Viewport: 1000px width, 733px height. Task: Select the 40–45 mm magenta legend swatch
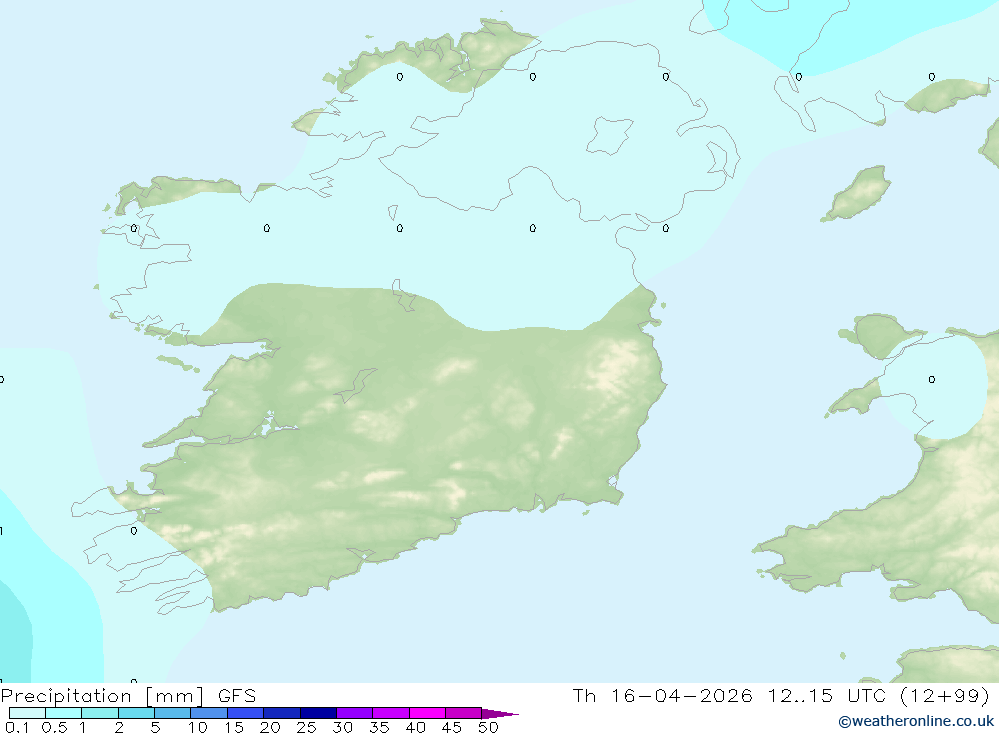pyautogui.click(x=427, y=713)
